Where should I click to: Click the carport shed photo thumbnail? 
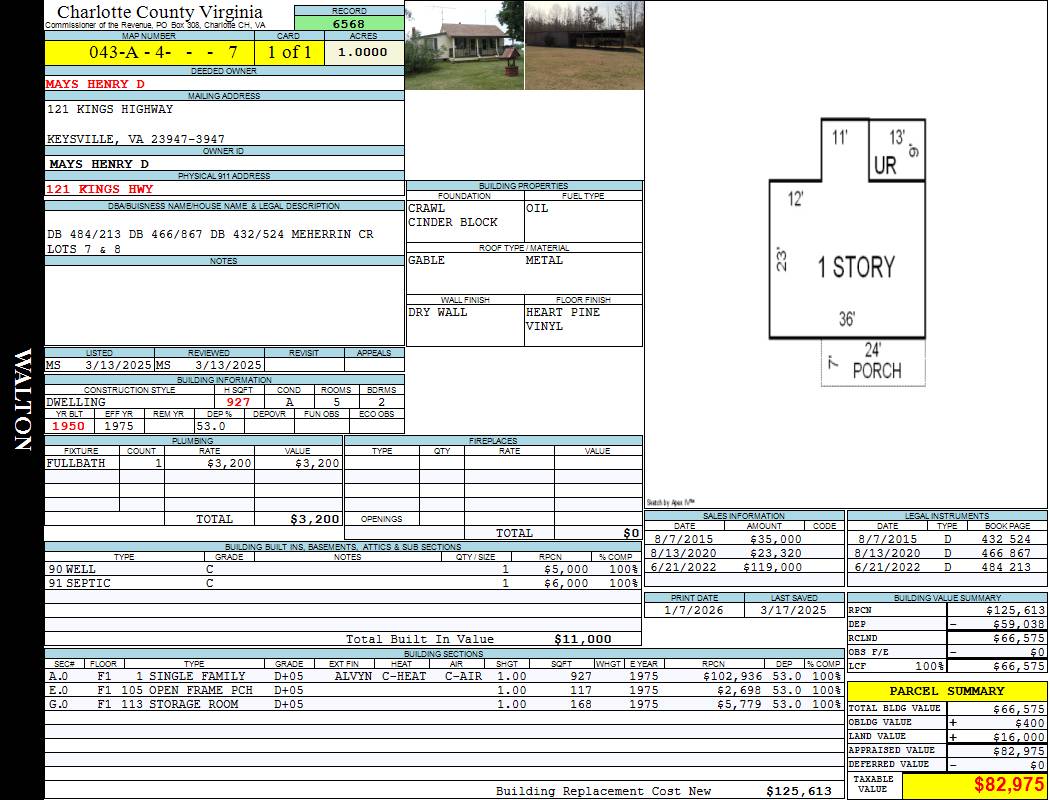pyautogui.click(x=583, y=45)
